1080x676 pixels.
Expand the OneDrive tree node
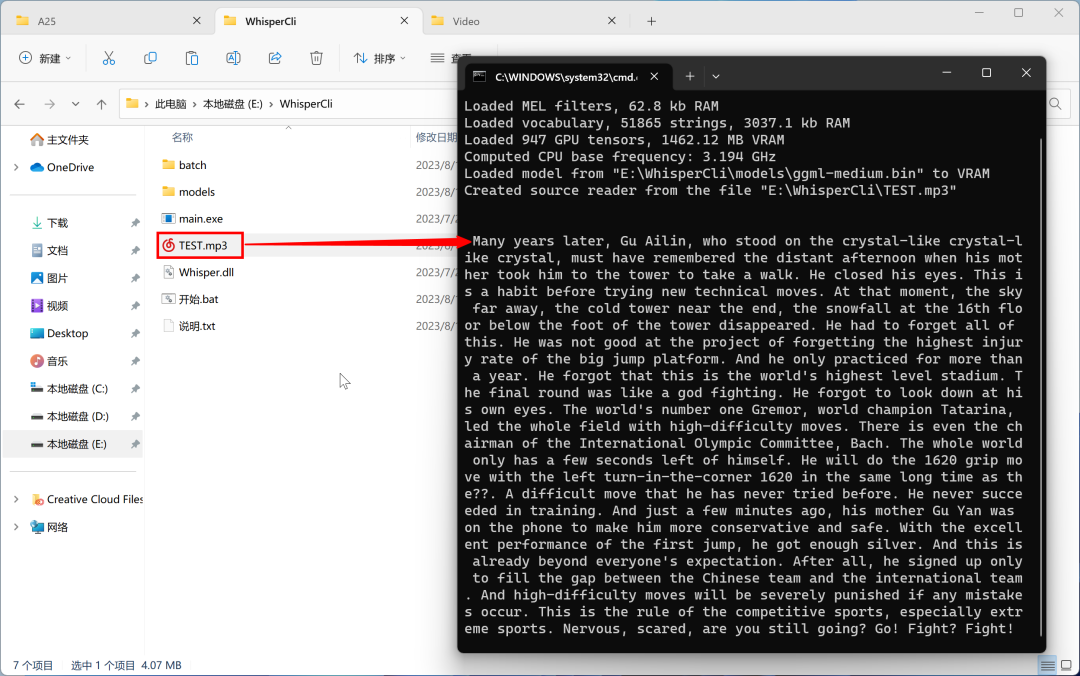[x=16, y=167]
